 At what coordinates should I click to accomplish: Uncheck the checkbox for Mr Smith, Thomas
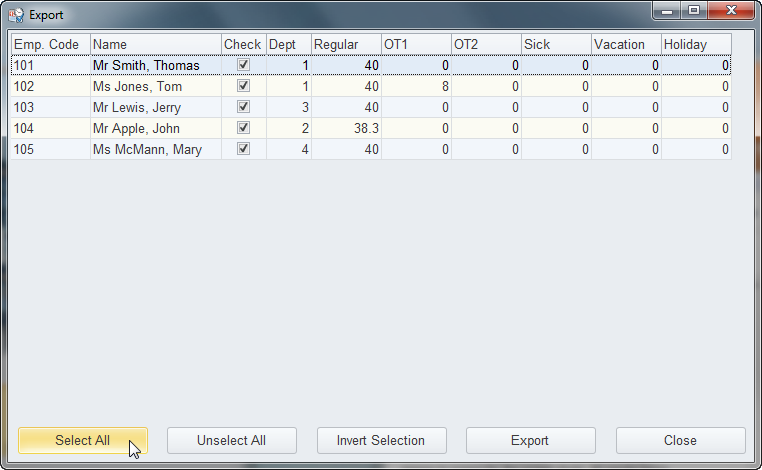243,65
